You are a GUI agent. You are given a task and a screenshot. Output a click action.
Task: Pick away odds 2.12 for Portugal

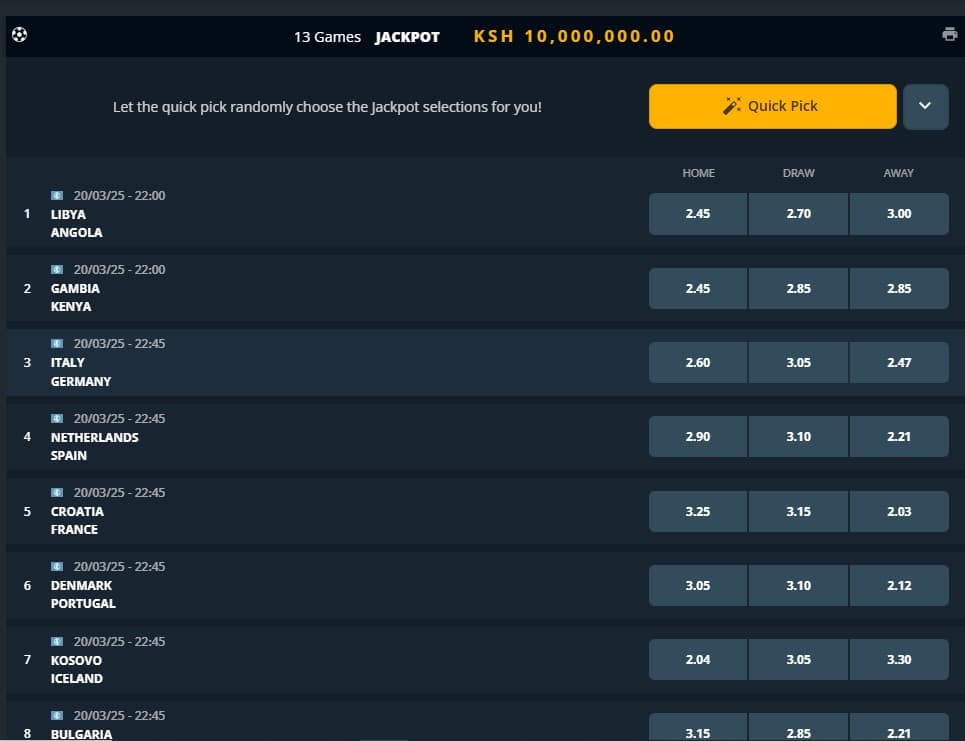[898, 585]
